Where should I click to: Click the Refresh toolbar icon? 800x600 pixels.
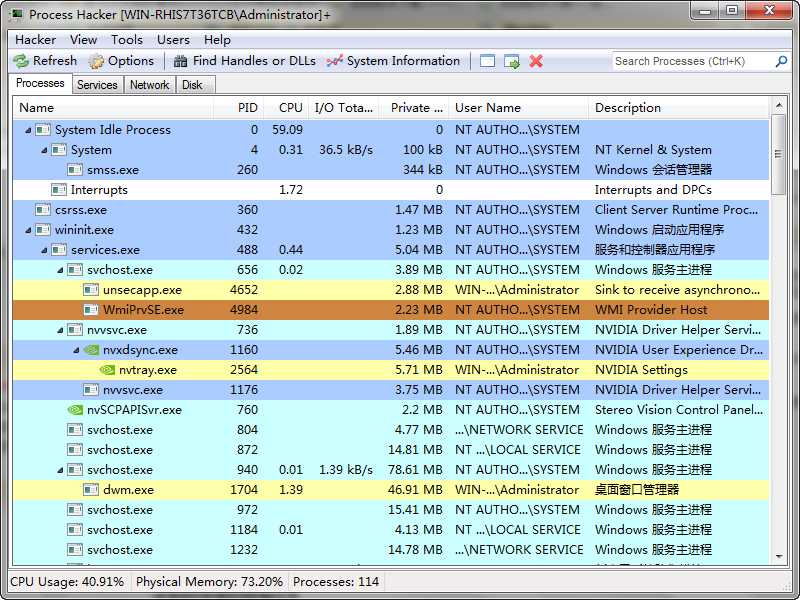(x=23, y=62)
